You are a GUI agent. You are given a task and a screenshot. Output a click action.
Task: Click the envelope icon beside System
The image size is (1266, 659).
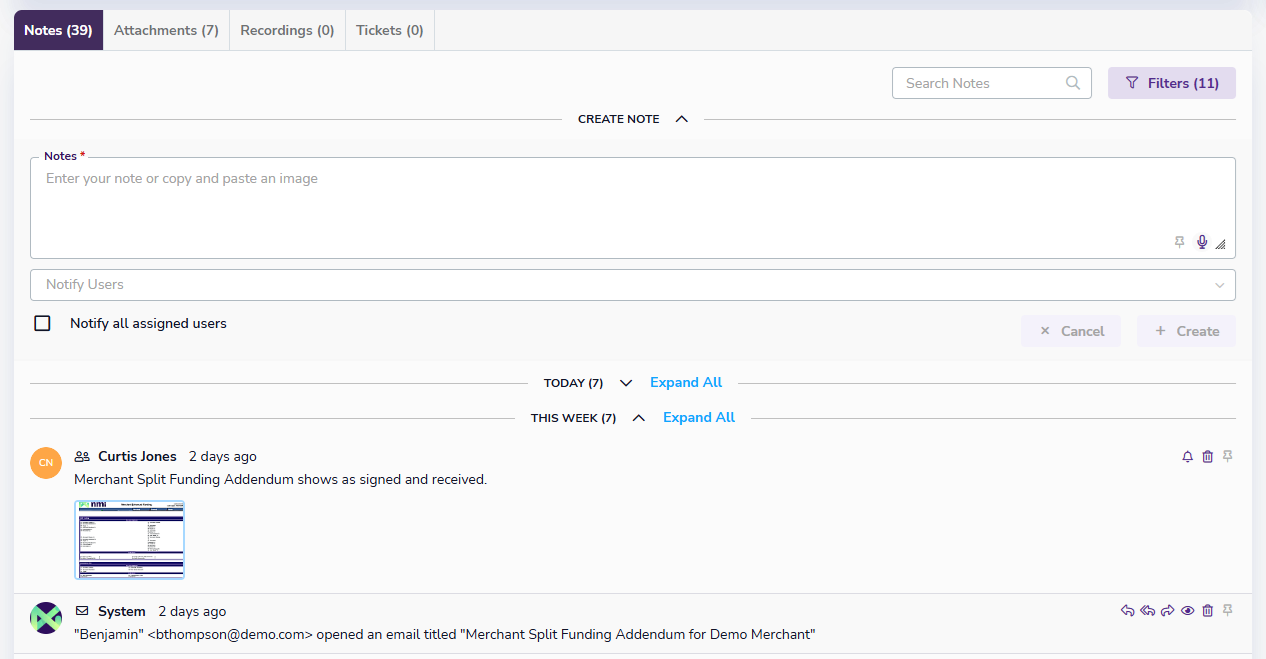[82, 611]
